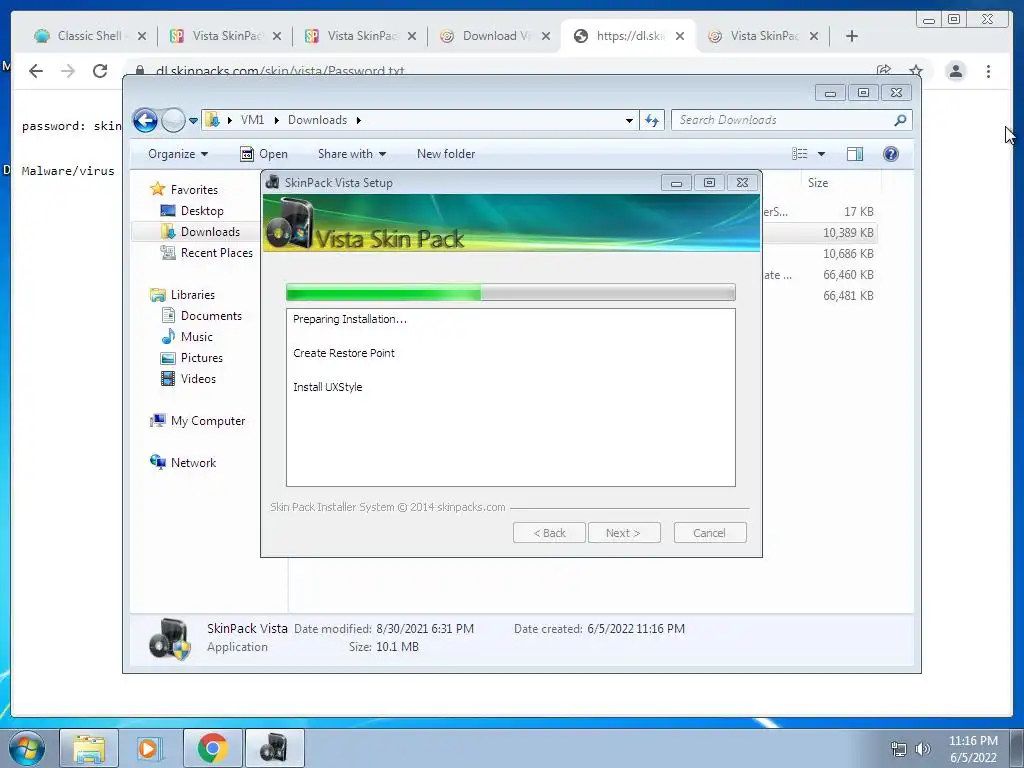Select My Computer in navigation pane

(x=197, y=421)
